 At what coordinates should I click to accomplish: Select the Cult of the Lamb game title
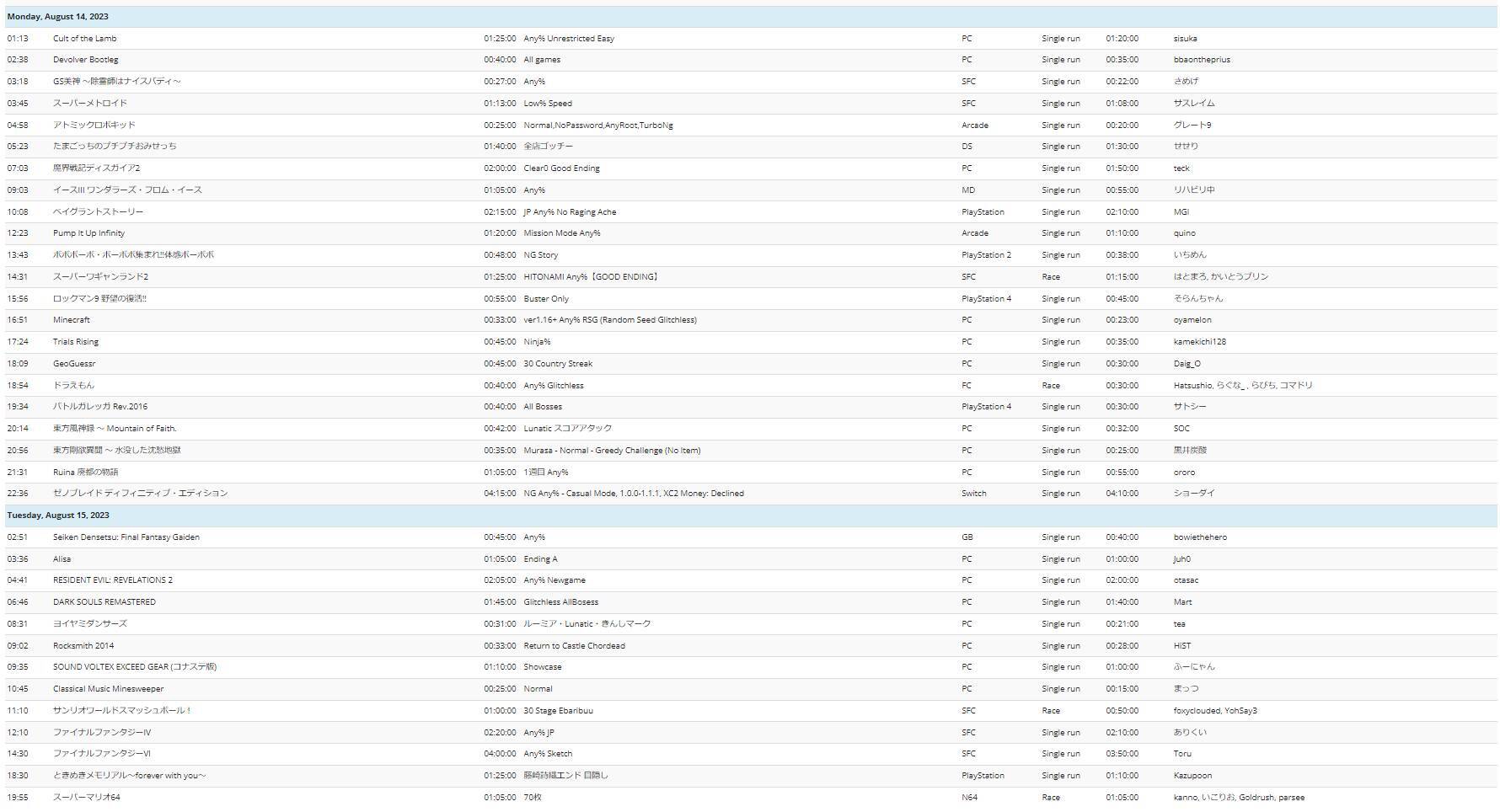point(84,39)
